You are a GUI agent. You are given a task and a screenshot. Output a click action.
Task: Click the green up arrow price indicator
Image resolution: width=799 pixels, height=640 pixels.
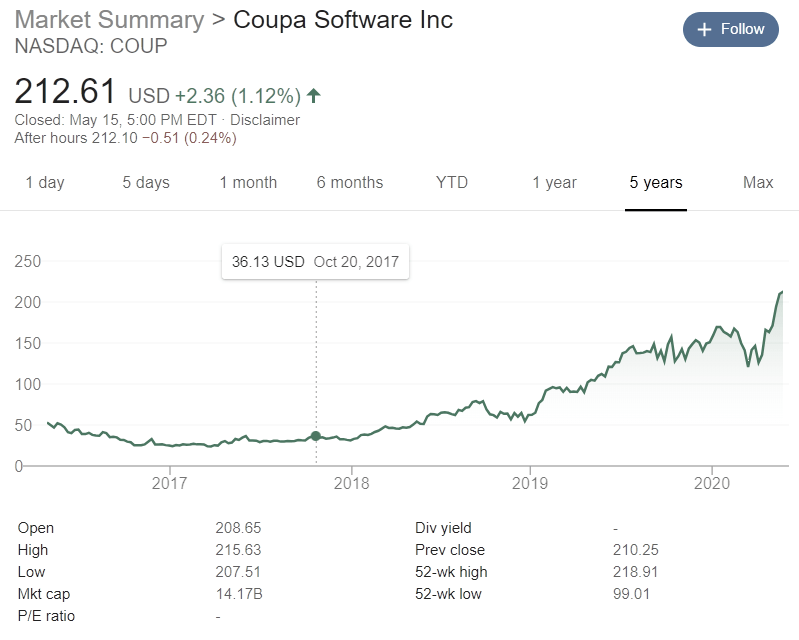313,95
